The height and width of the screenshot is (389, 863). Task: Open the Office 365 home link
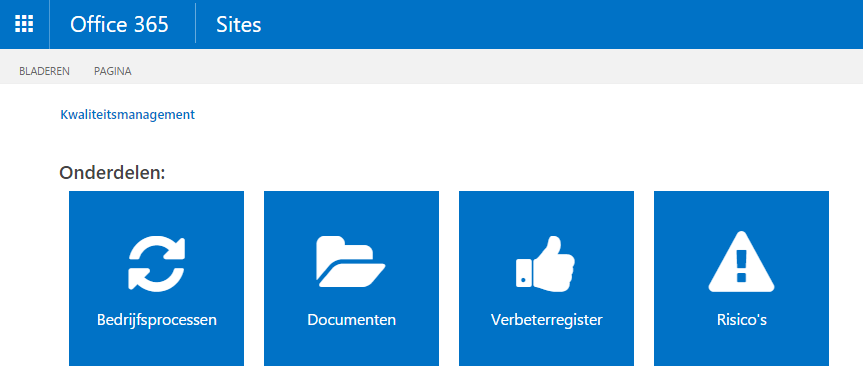pos(119,25)
